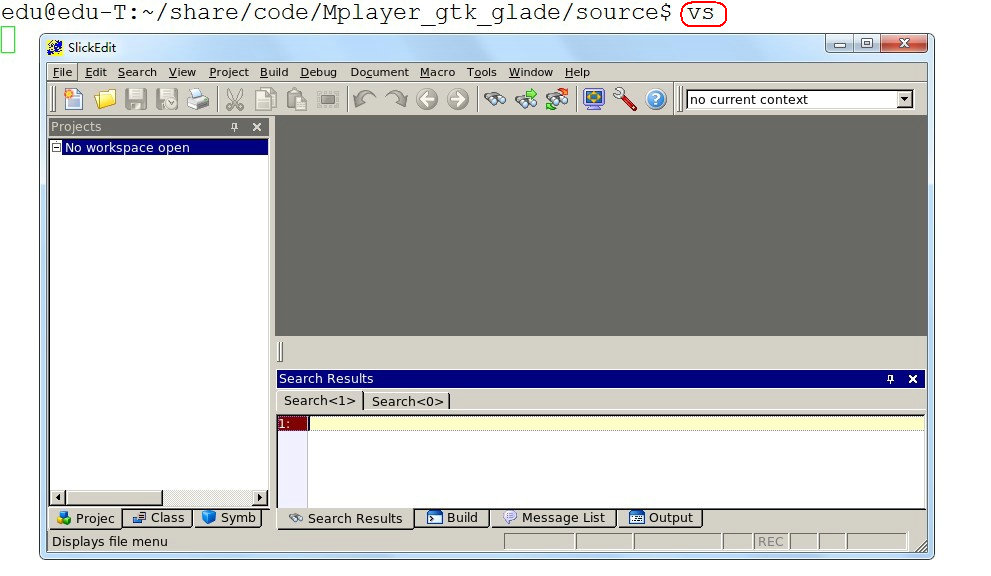The image size is (991, 576).
Task: Click the status bar resize grip
Action: [x=920, y=546]
